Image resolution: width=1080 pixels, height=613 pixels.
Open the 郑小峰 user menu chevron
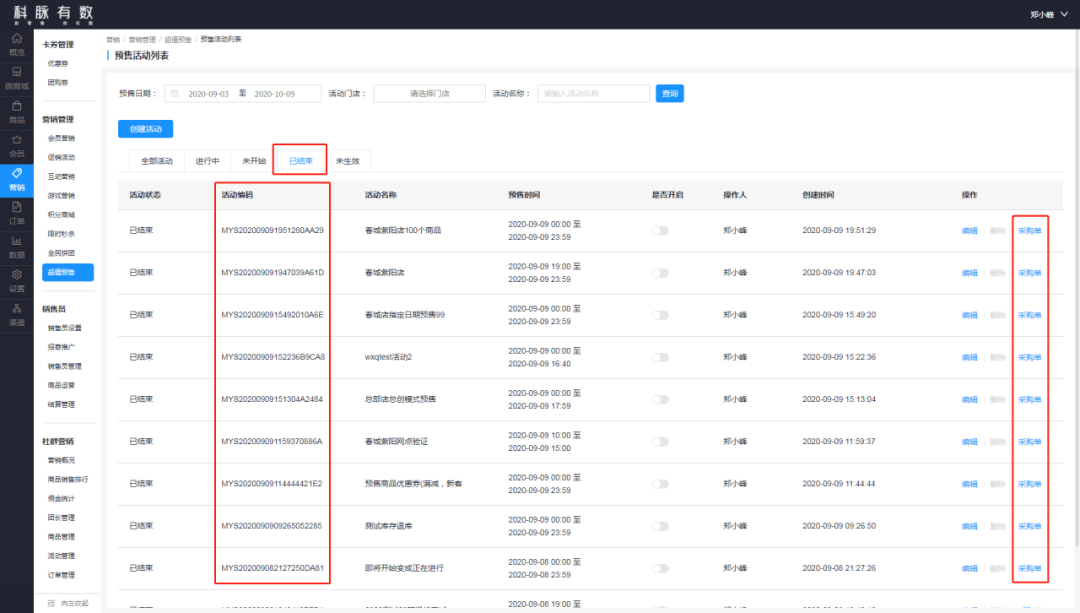(1064, 14)
